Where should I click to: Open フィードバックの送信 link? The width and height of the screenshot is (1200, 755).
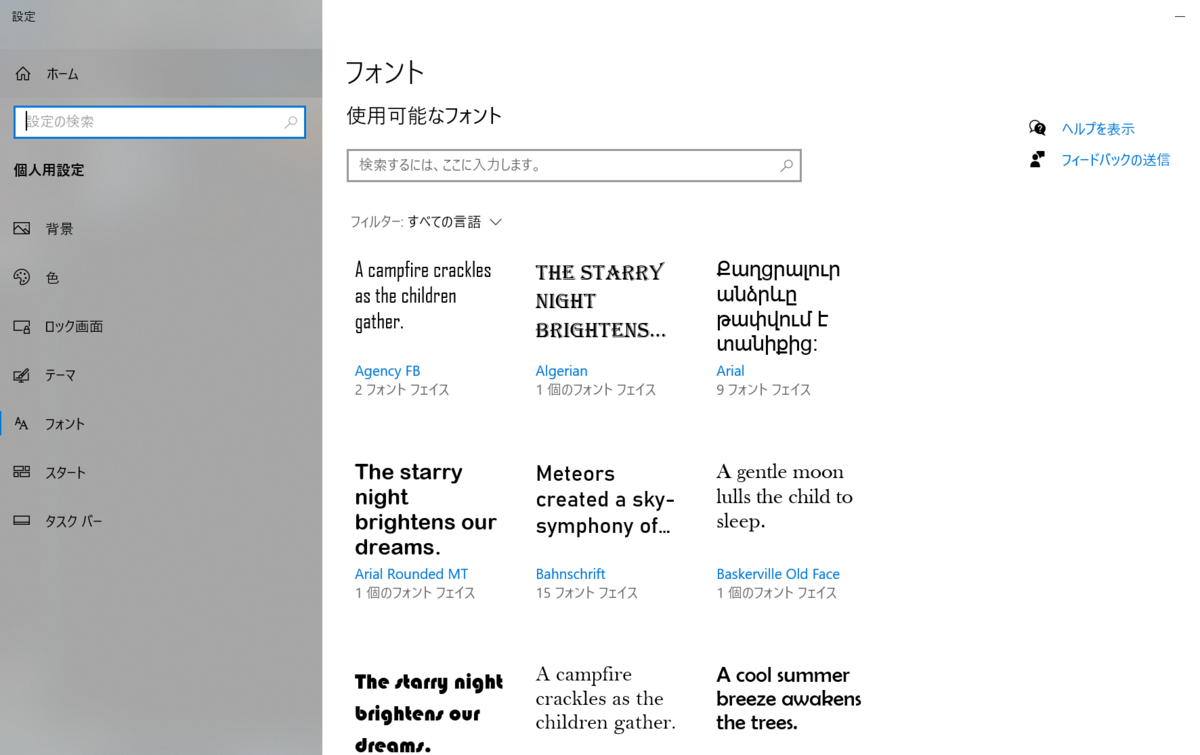(1115, 159)
